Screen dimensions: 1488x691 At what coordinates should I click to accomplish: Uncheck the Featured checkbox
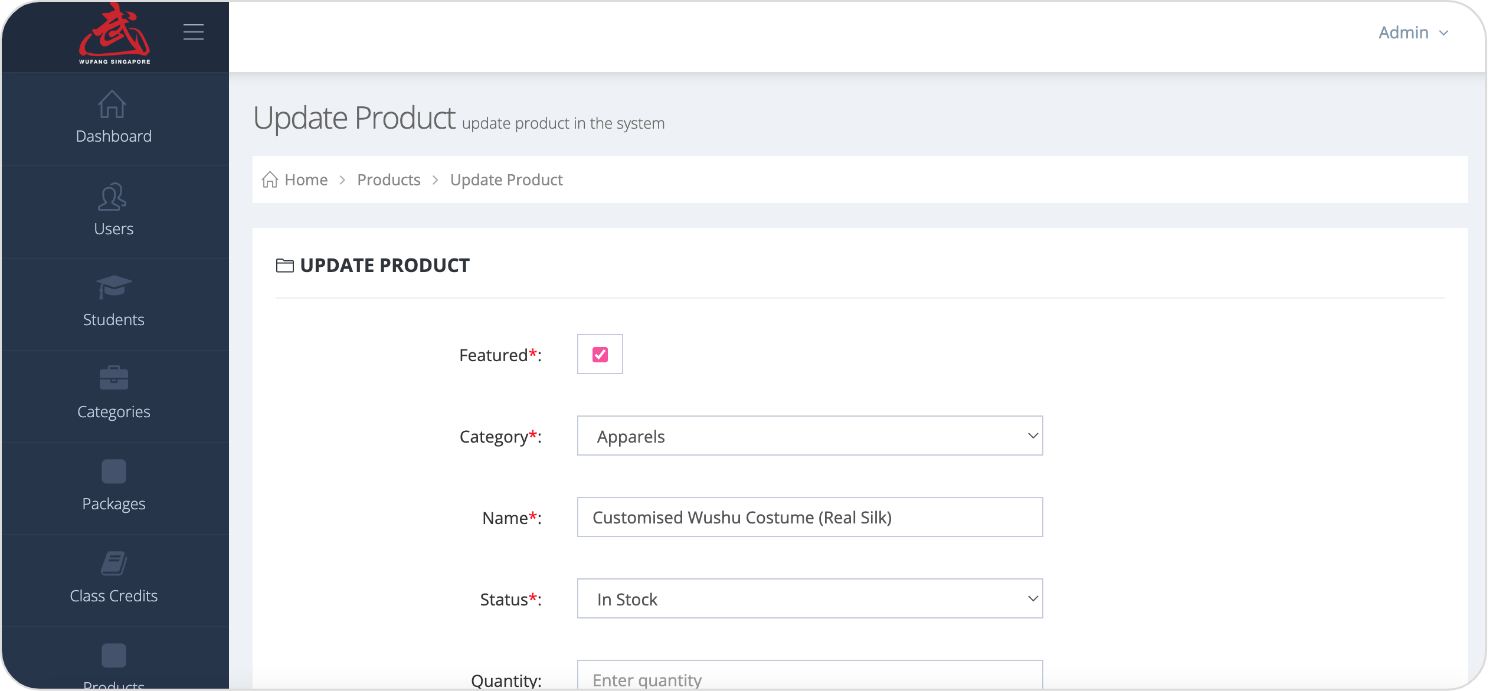click(x=600, y=354)
